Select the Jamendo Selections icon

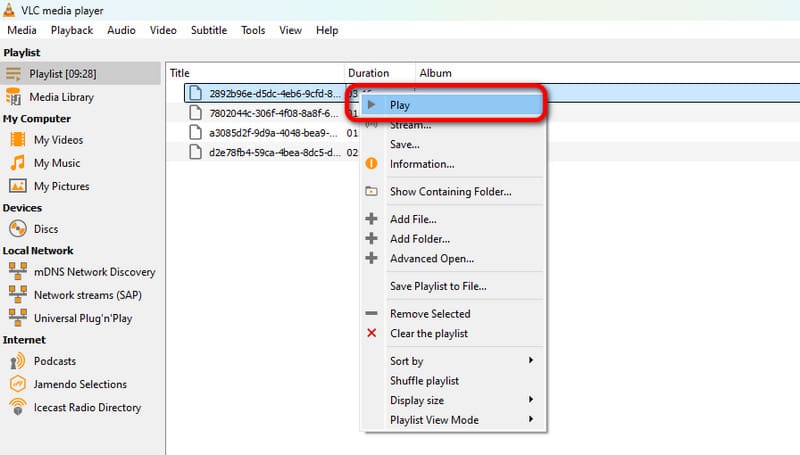(x=16, y=384)
